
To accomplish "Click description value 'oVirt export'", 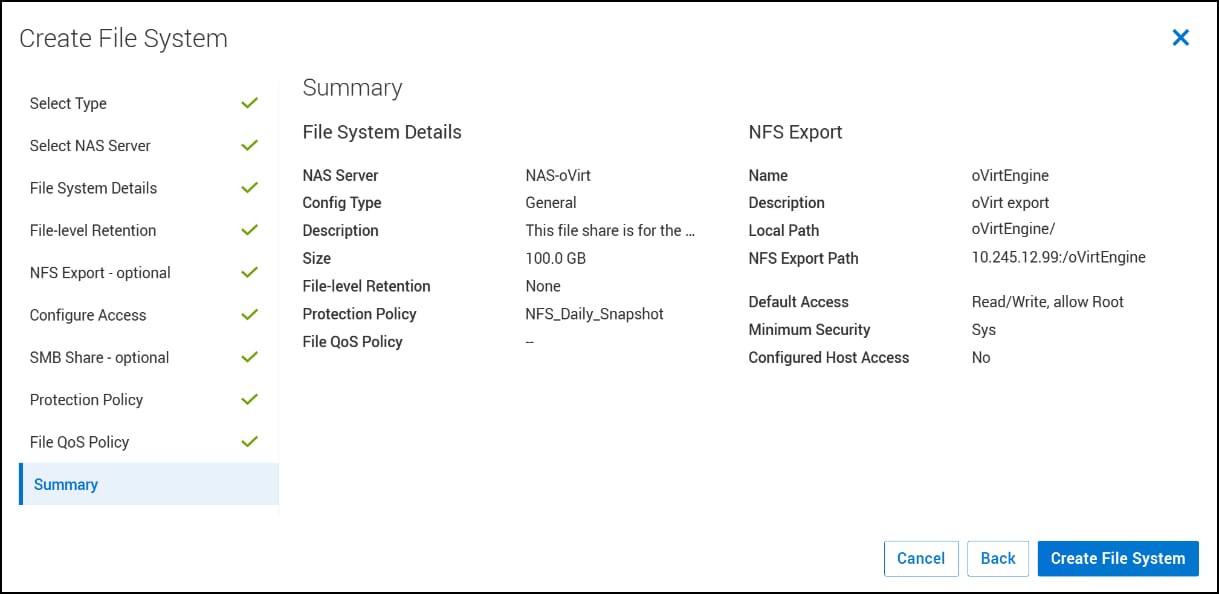I will 1010,202.
